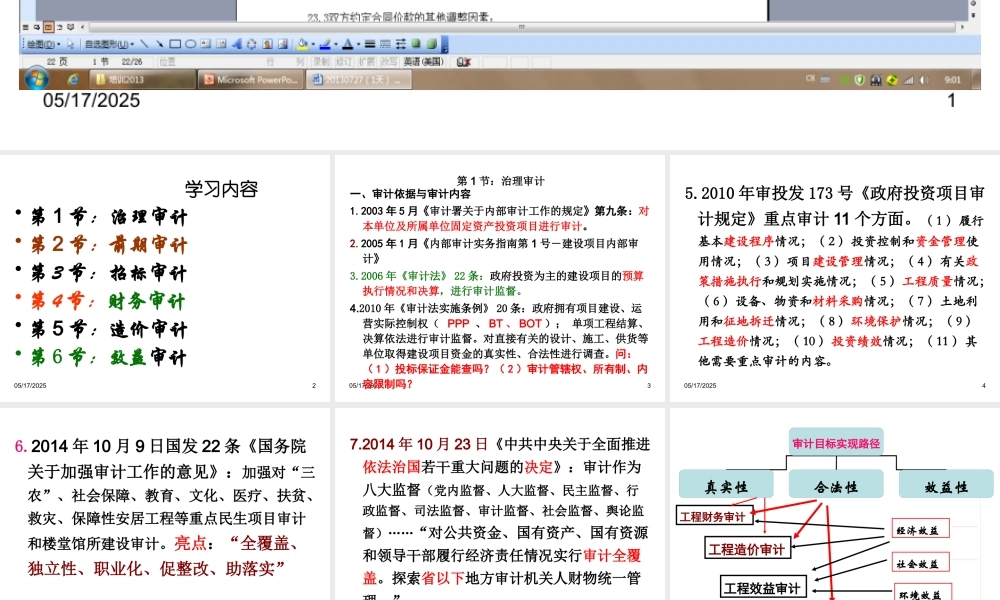
Task: Click horizontal scrollbar right arrow
Action: point(962,27)
